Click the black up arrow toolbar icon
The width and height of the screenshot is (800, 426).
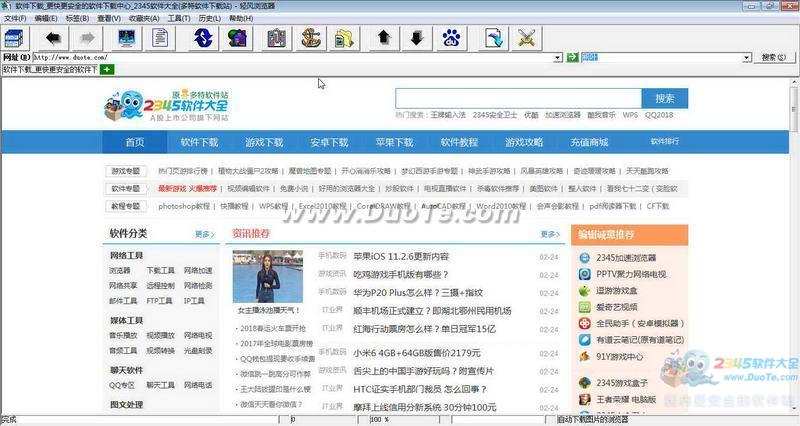click(383, 38)
